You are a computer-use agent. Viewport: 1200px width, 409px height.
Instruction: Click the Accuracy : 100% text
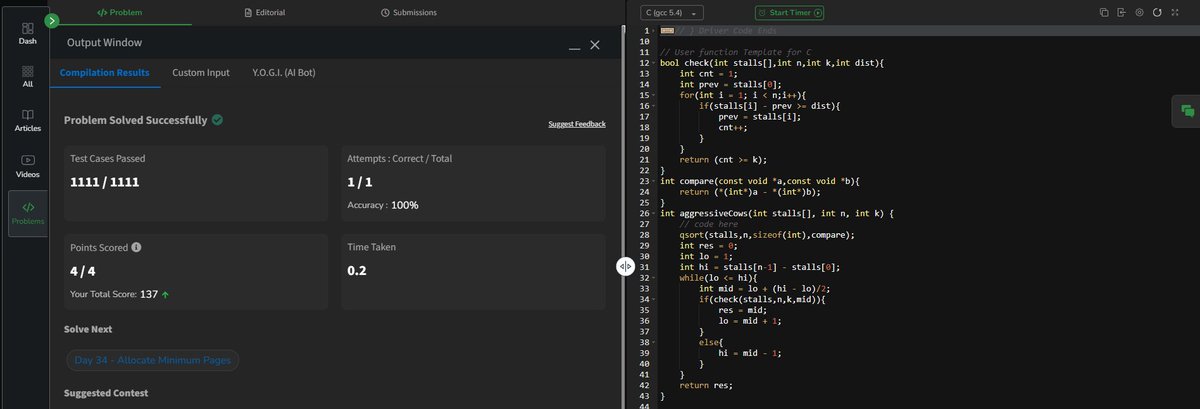382,205
